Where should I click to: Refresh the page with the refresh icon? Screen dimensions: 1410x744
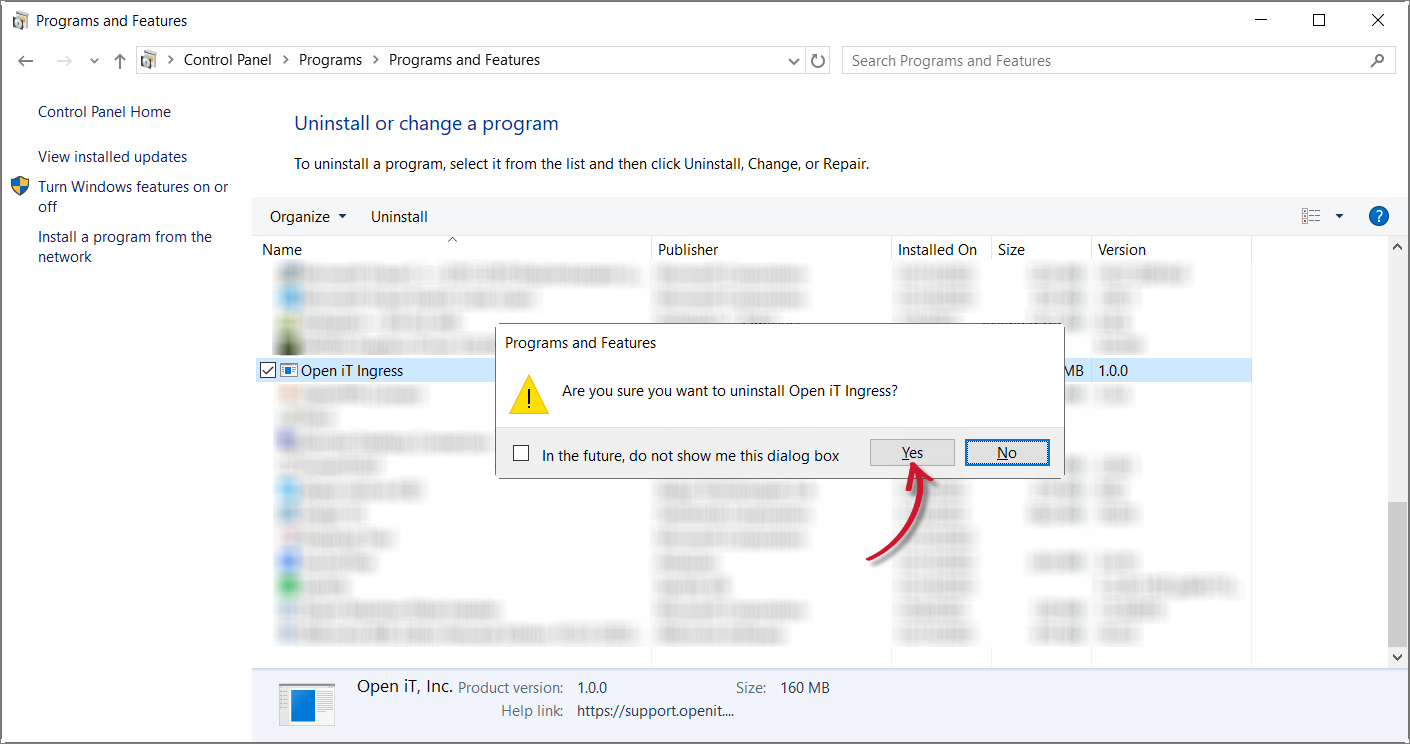point(817,60)
